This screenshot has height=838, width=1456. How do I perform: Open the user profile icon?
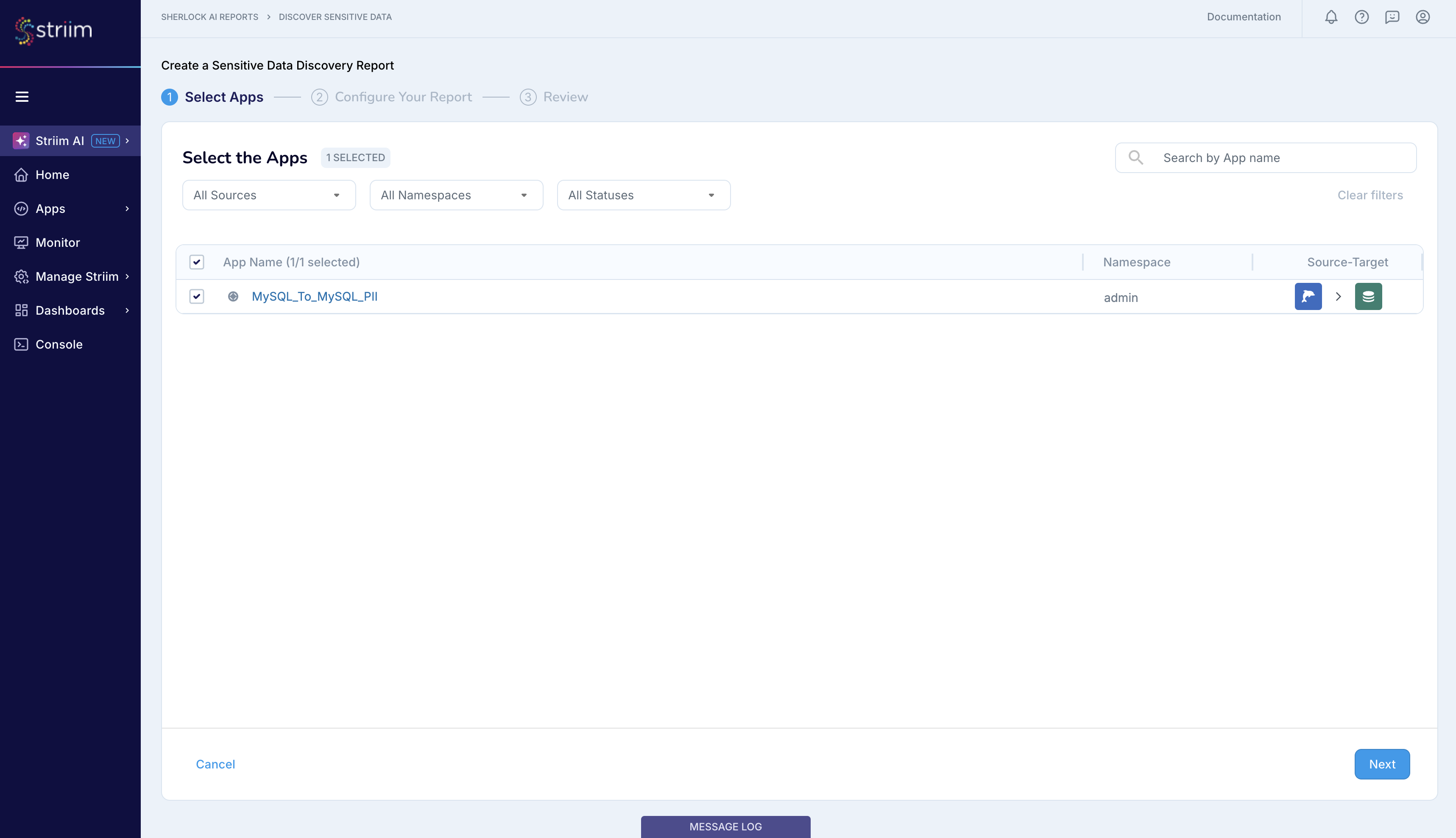coord(1423,17)
